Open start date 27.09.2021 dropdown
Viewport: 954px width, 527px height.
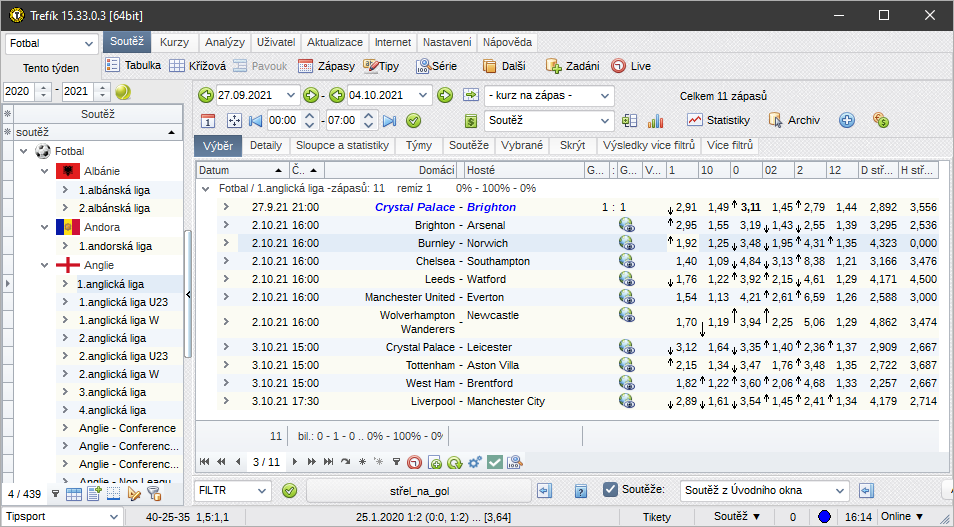pos(291,96)
